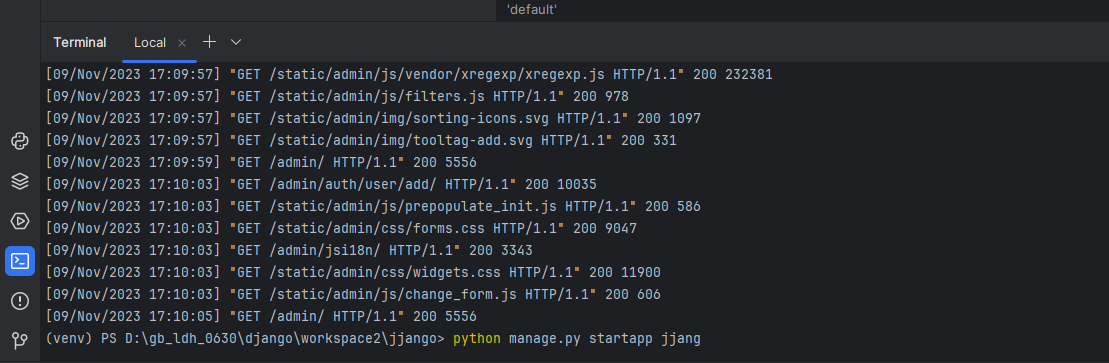Select the Terminal panel title
The width and height of the screenshot is (1109, 363).
click(x=80, y=42)
